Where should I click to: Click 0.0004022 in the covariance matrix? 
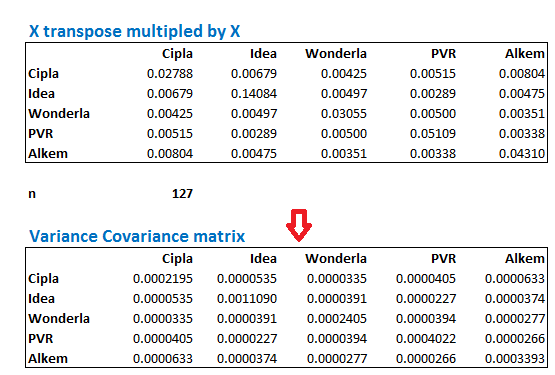tap(426, 339)
